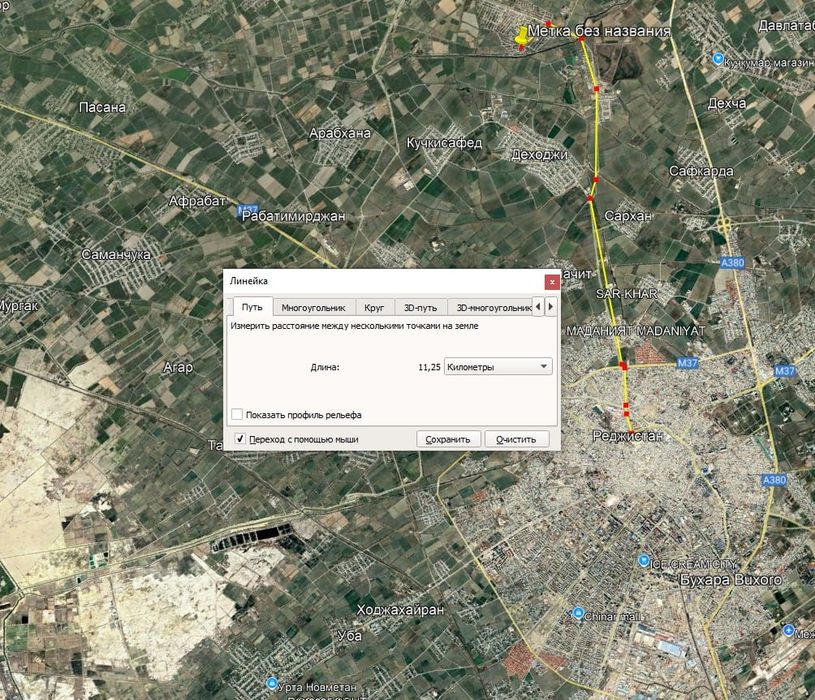
Task: Select the Путь tab in the ruler dialog
Action: pos(252,307)
